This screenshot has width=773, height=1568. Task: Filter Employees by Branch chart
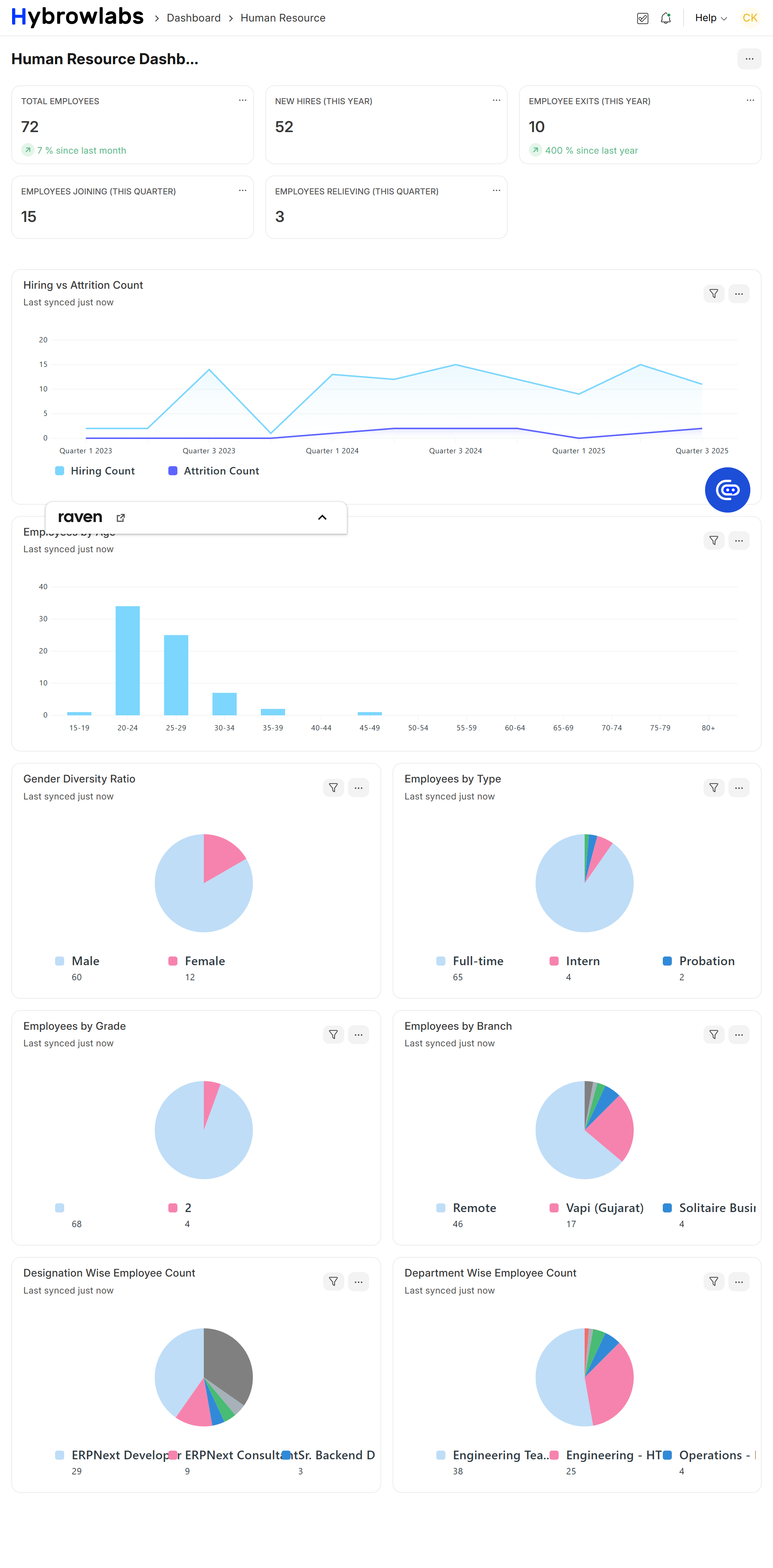click(714, 1035)
